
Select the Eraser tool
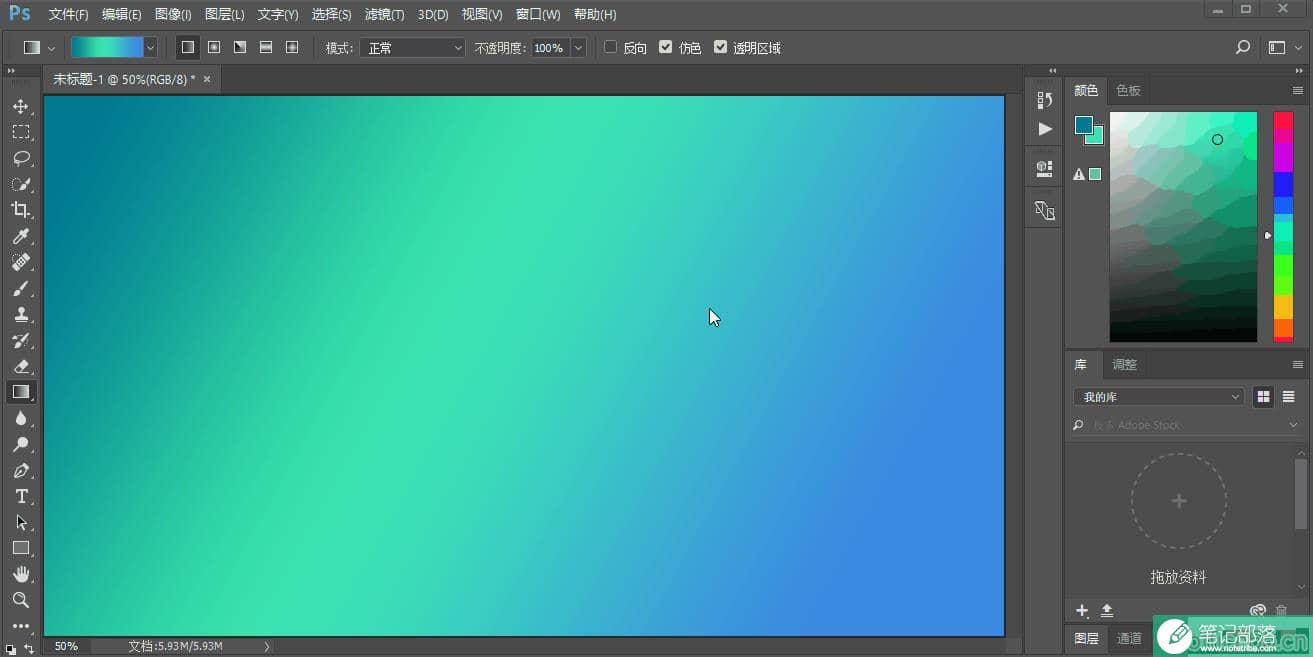pos(21,366)
